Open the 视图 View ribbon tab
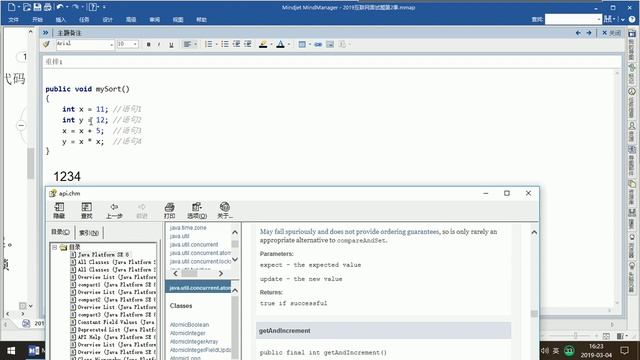The height and width of the screenshot is (360, 640). point(178,20)
